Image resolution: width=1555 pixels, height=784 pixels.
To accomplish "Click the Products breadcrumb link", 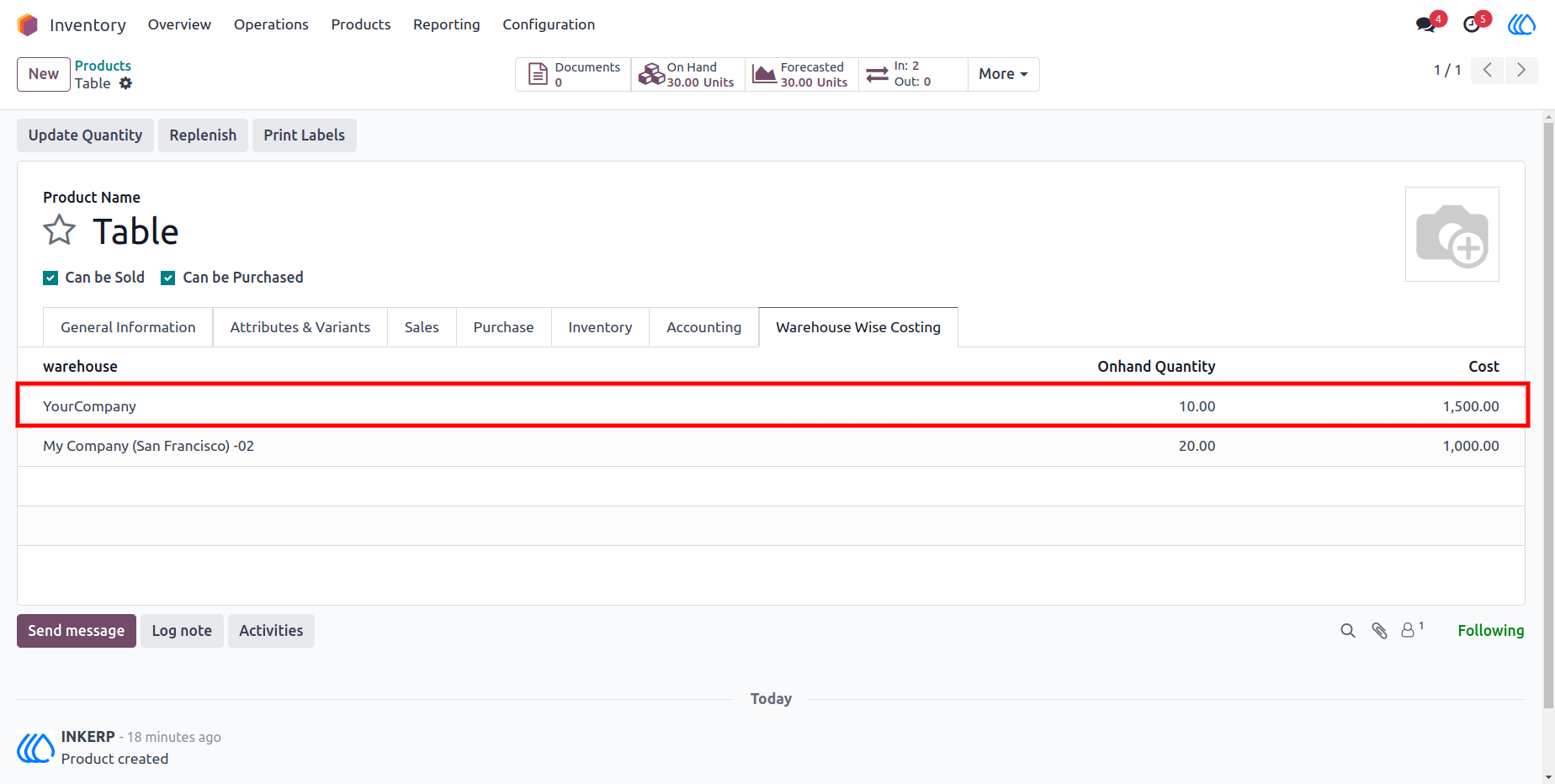I will pyautogui.click(x=103, y=66).
